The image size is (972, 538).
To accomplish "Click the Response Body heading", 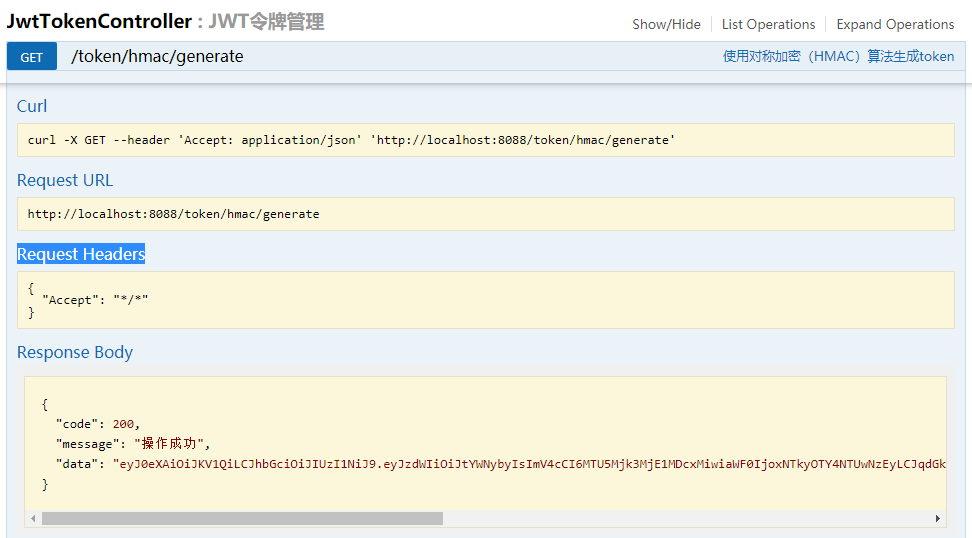I will [x=75, y=352].
